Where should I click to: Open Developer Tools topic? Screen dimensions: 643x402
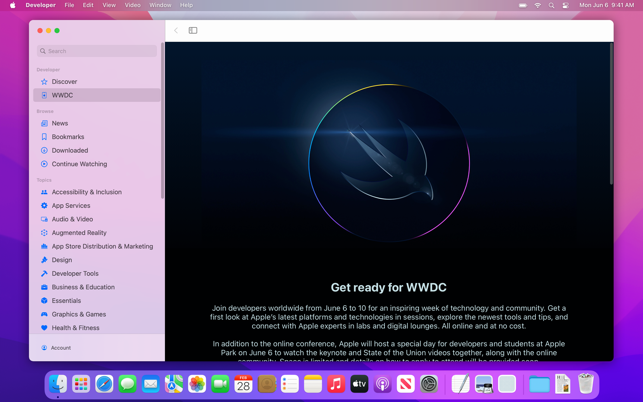pos(75,273)
